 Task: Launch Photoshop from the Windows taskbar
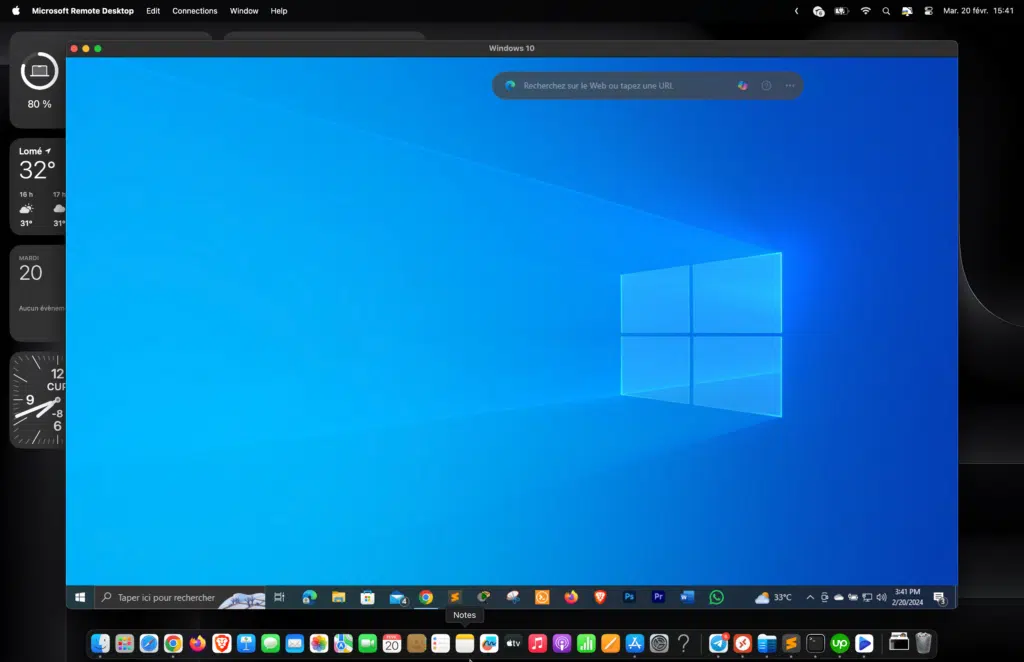pos(629,597)
